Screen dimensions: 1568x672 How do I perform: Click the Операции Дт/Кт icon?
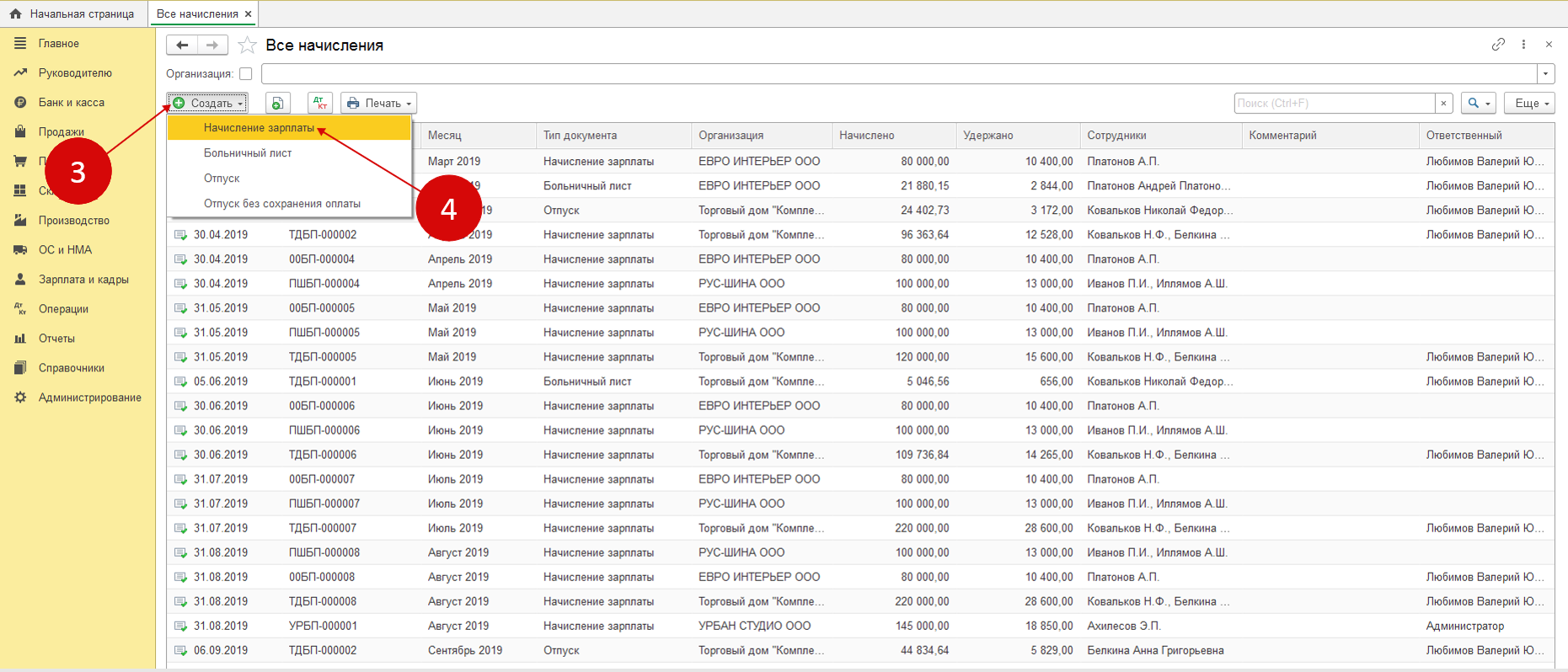[x=20, y=308]
